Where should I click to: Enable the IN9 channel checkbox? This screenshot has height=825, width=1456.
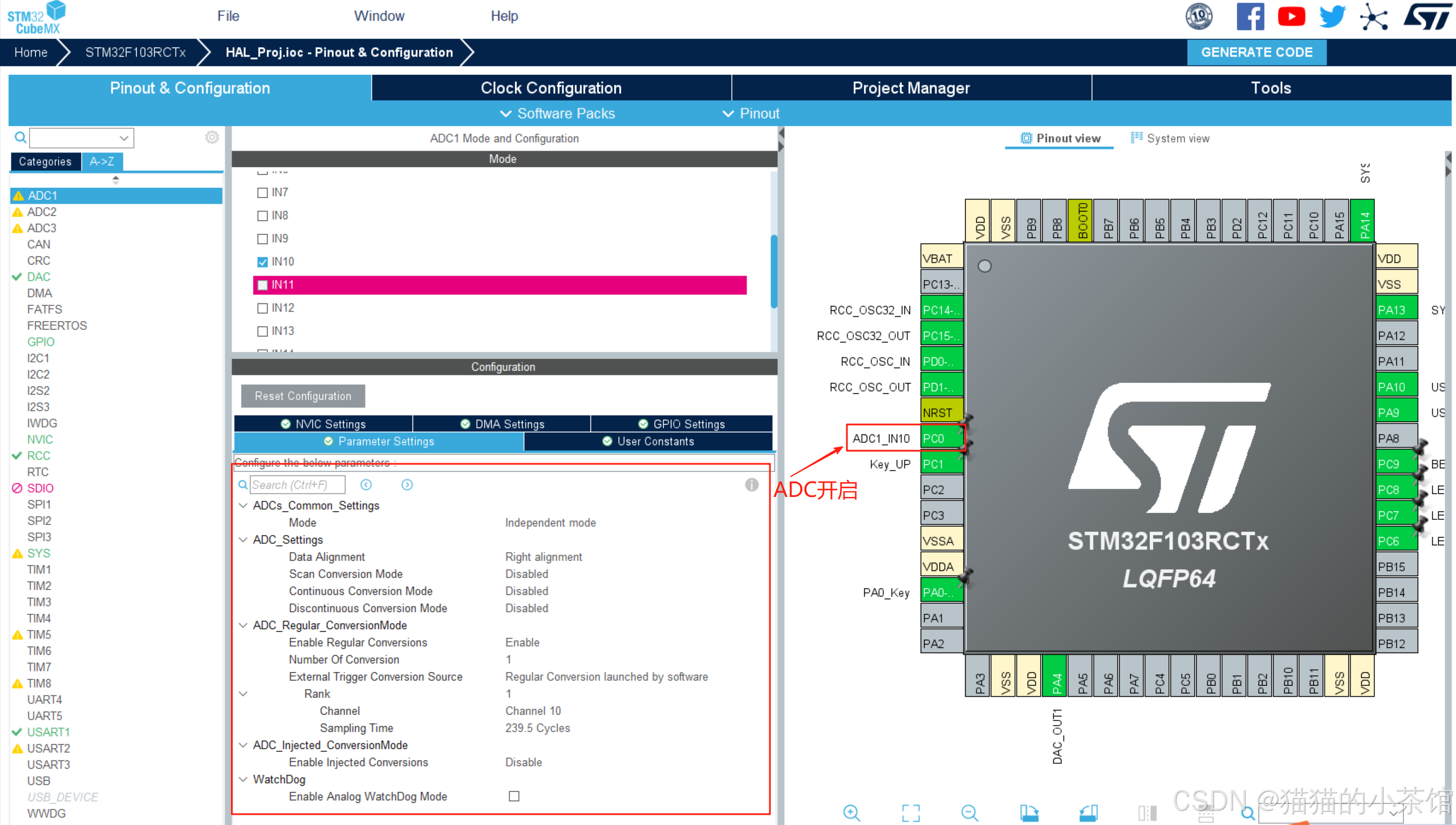[262, 238]
